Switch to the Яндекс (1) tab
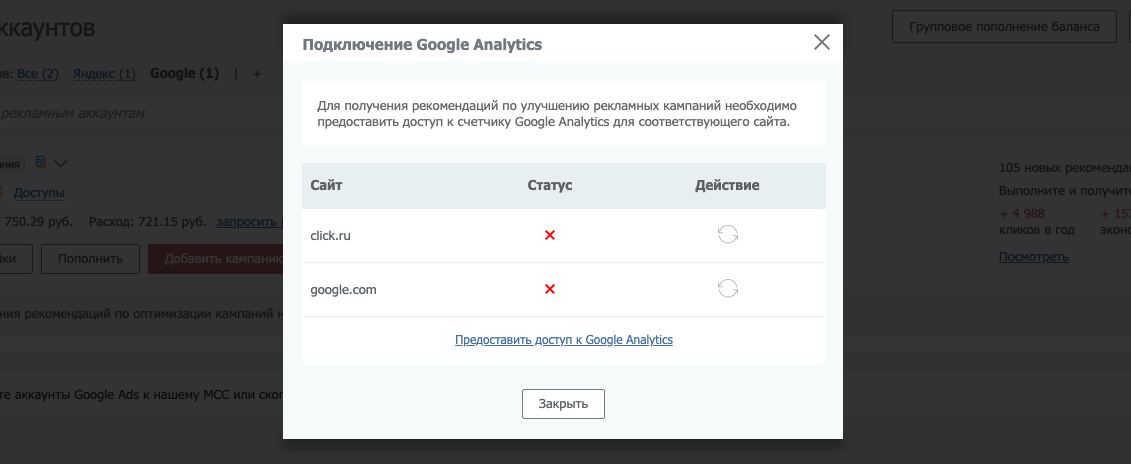 pos(104,74)
